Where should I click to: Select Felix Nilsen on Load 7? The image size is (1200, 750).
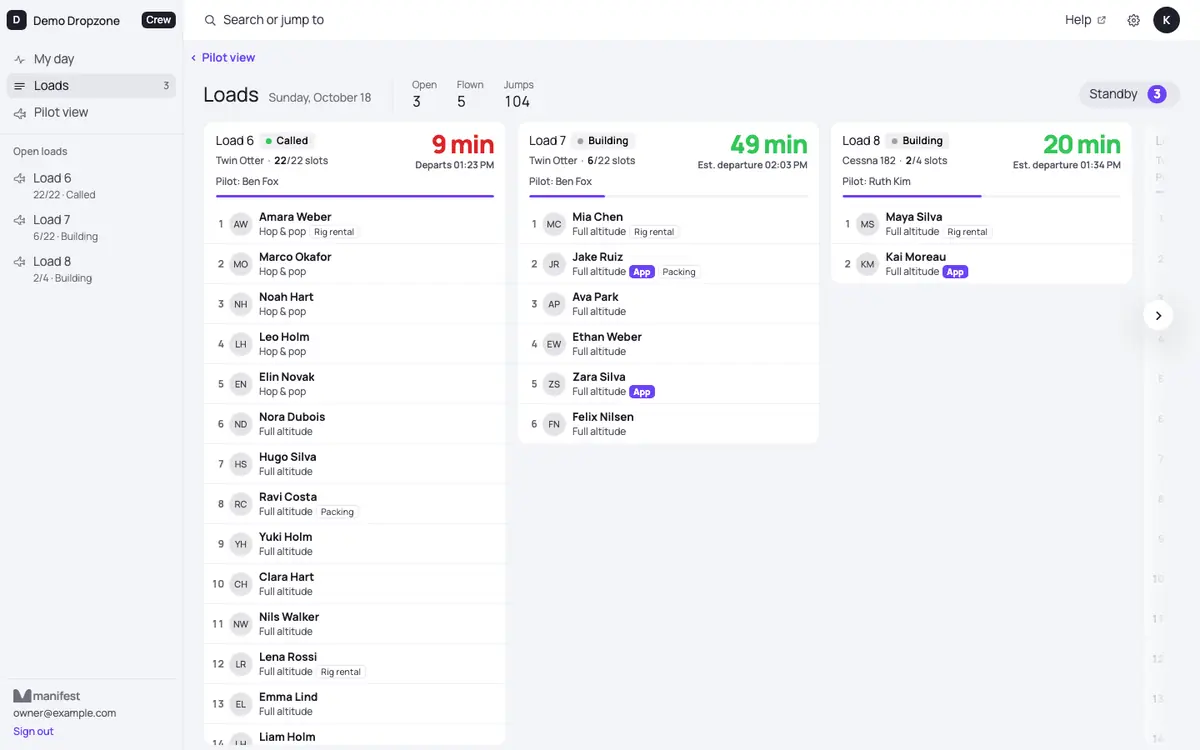pos(668,424)
